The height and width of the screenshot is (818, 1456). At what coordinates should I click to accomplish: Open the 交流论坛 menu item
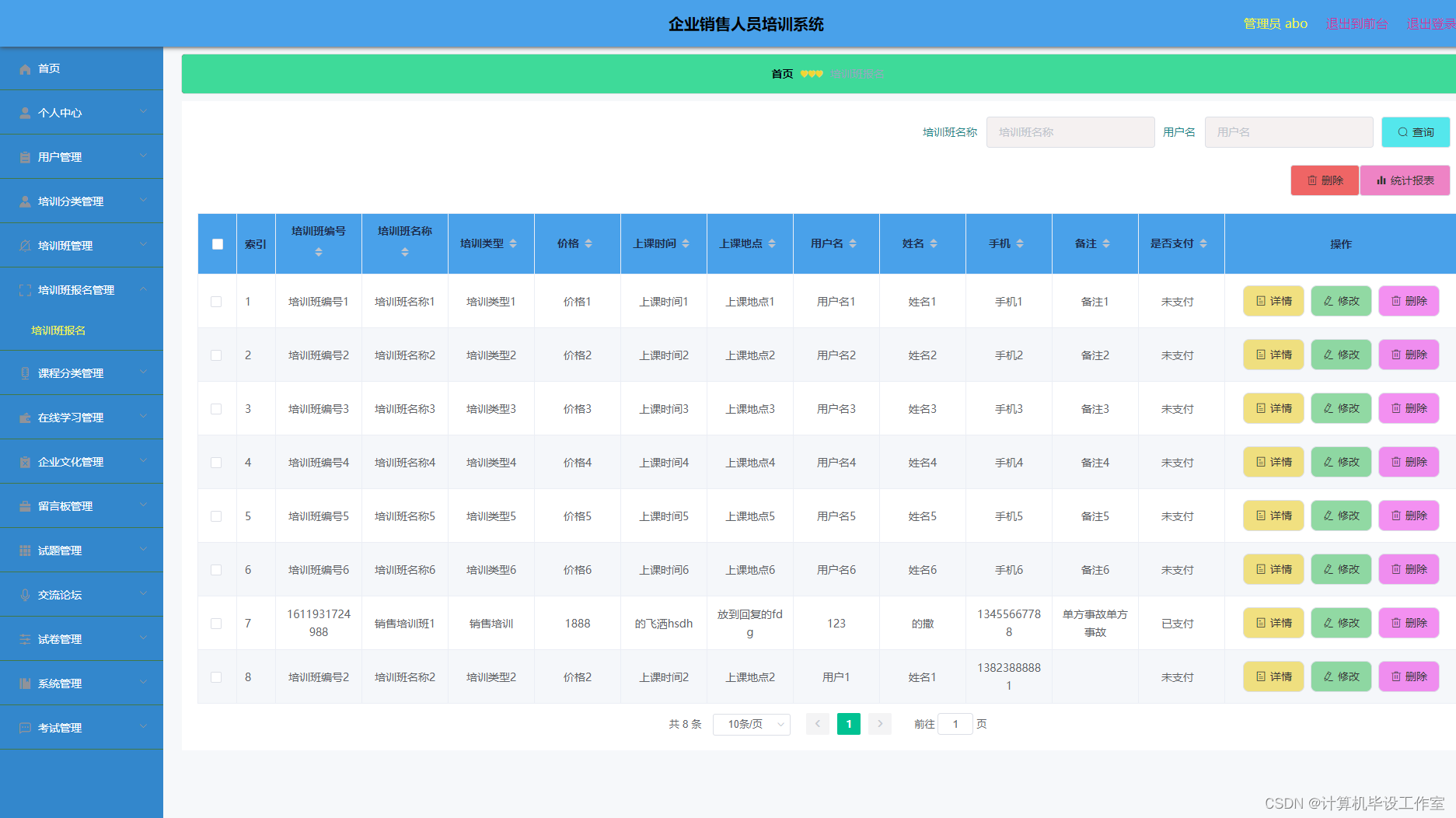(82, 595)
